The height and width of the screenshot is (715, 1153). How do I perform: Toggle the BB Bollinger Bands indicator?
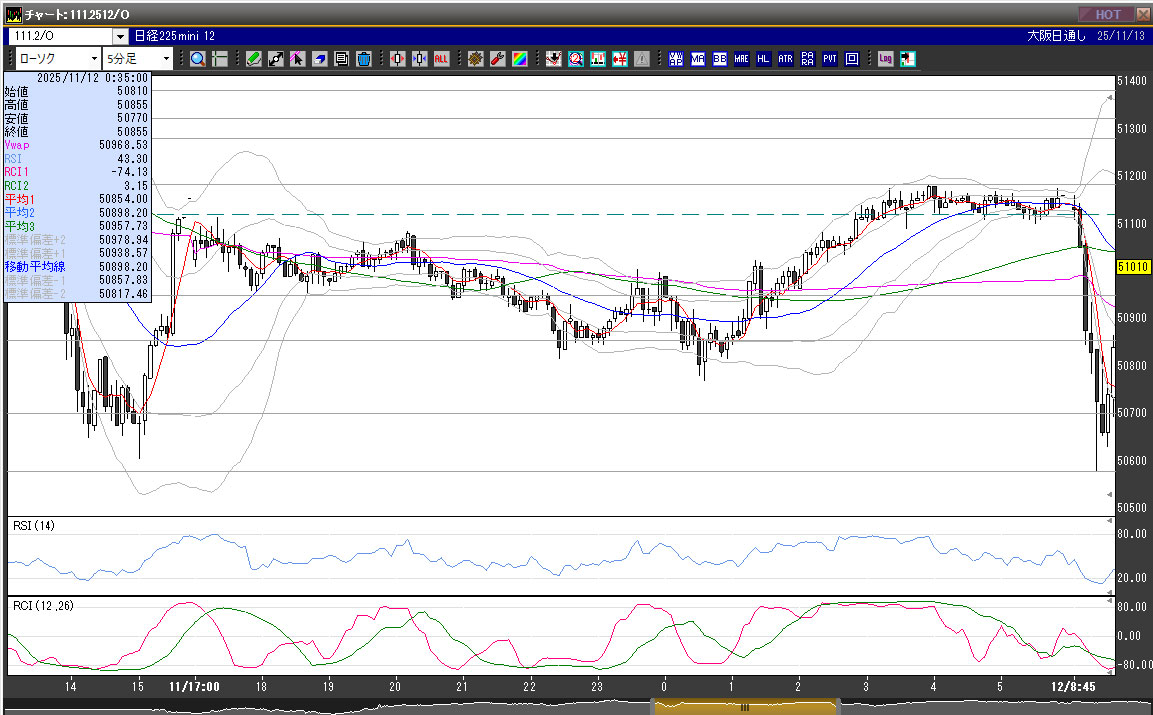pos(720,59)
